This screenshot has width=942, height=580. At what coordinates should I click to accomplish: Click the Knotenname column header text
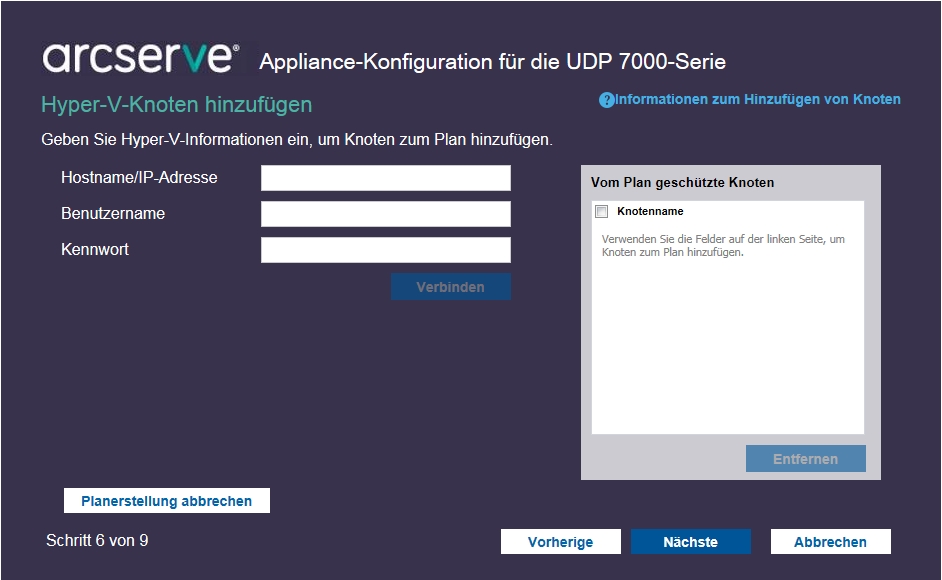tap(650, 211)
